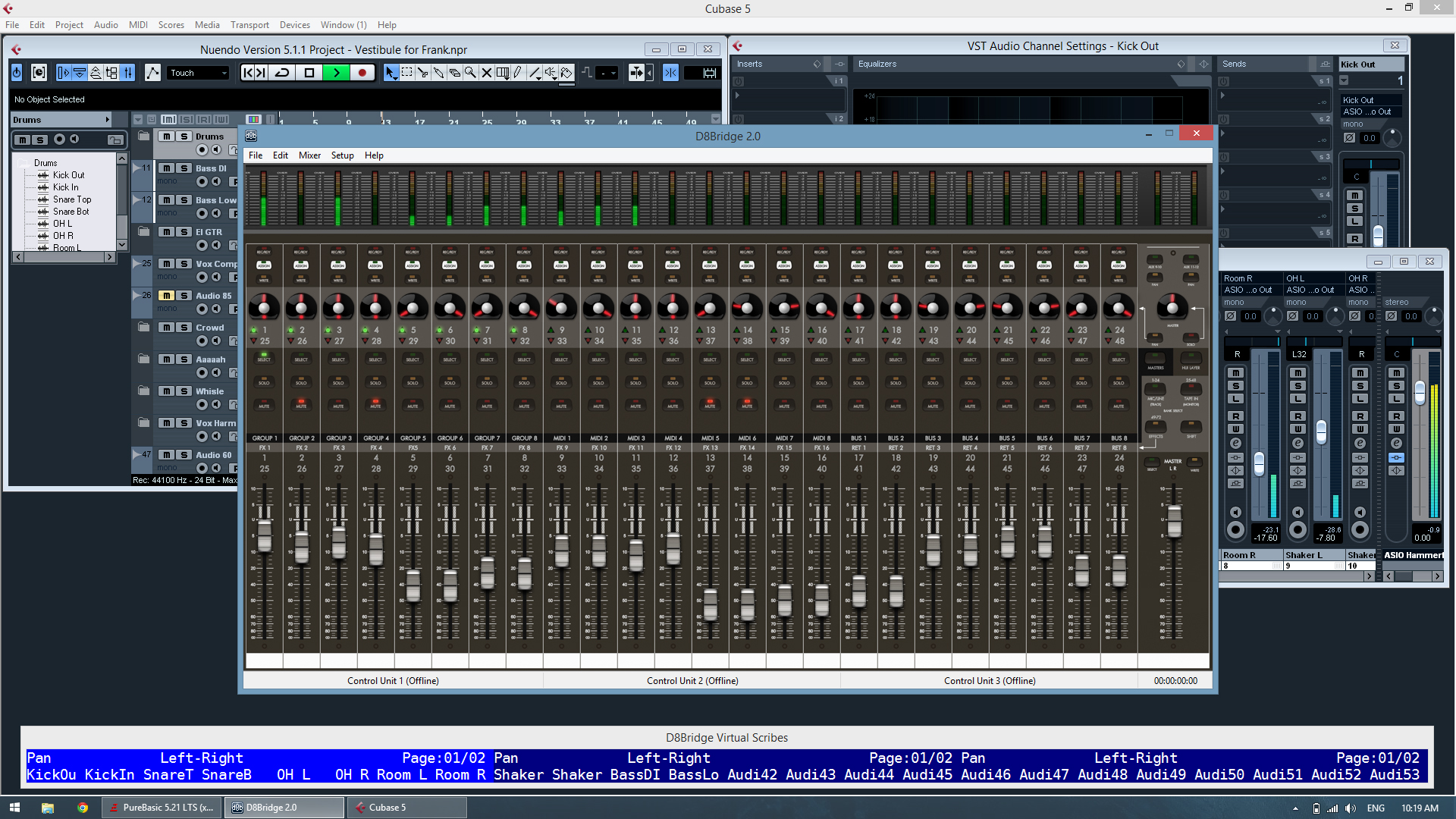The image size is (1456, 819).
Task: Toggle the Cycle loop button
Action: [282, 73]
